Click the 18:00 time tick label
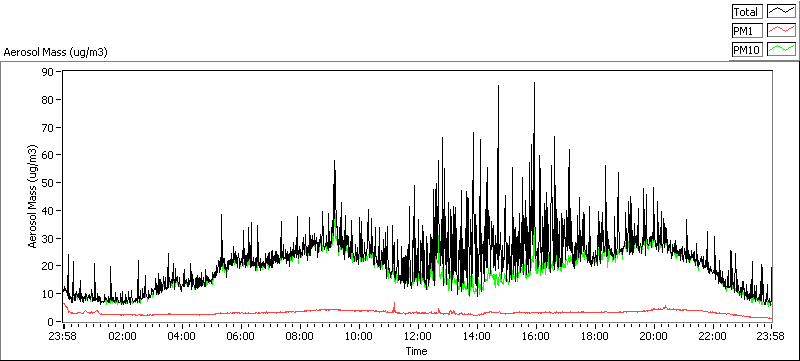800x361 pixels. point(595,336)
